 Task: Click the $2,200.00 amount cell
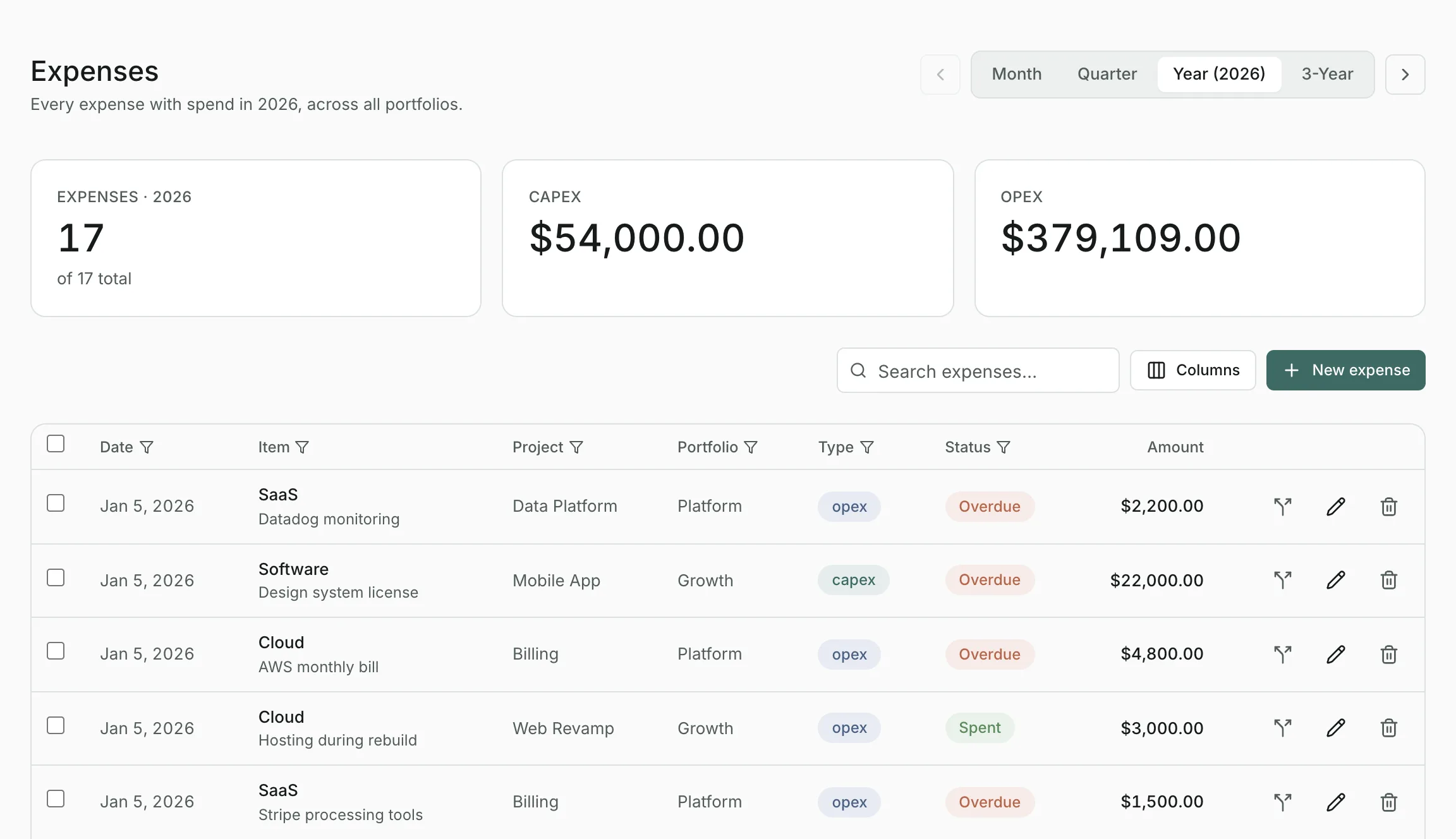click(1162, 506)
